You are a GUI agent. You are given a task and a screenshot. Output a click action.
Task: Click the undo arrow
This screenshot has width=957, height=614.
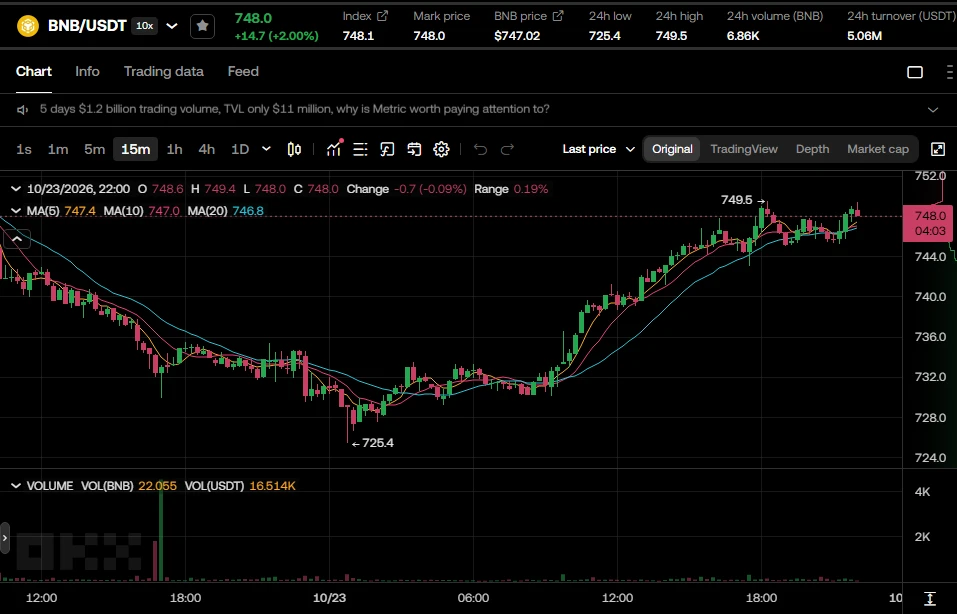coord(480,150)
